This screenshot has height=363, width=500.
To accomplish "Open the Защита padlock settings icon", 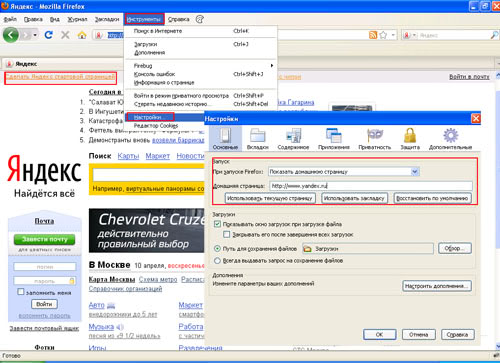I will (x=410, y=139).
